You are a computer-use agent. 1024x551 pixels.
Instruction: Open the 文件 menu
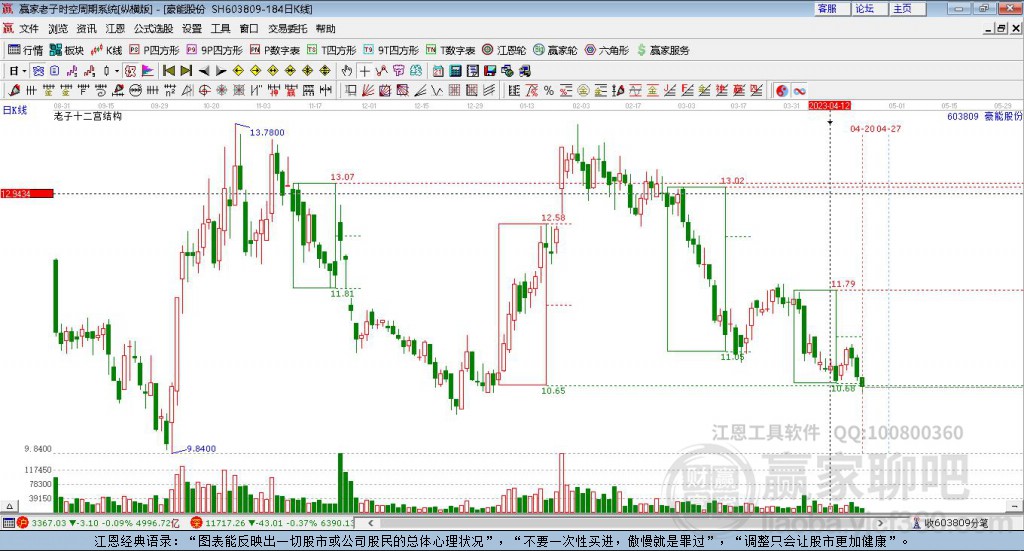pyautogui.click(x=29, y=29)
